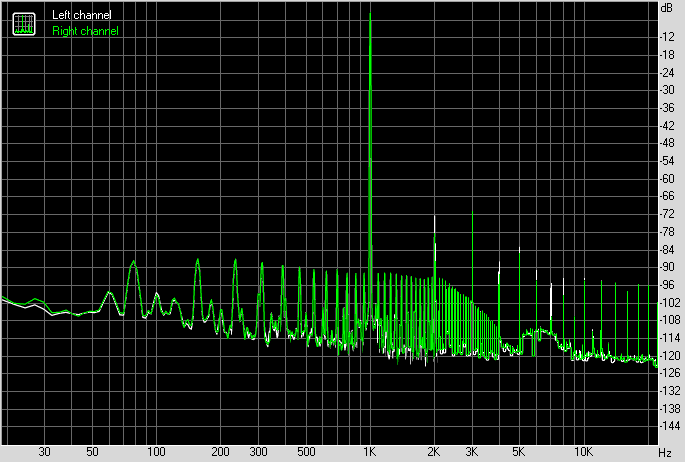Image resolution: width=685 pixels, height=462 pixels.
Task: Click the '200' frequency axis label
Action: click(220, 452)
